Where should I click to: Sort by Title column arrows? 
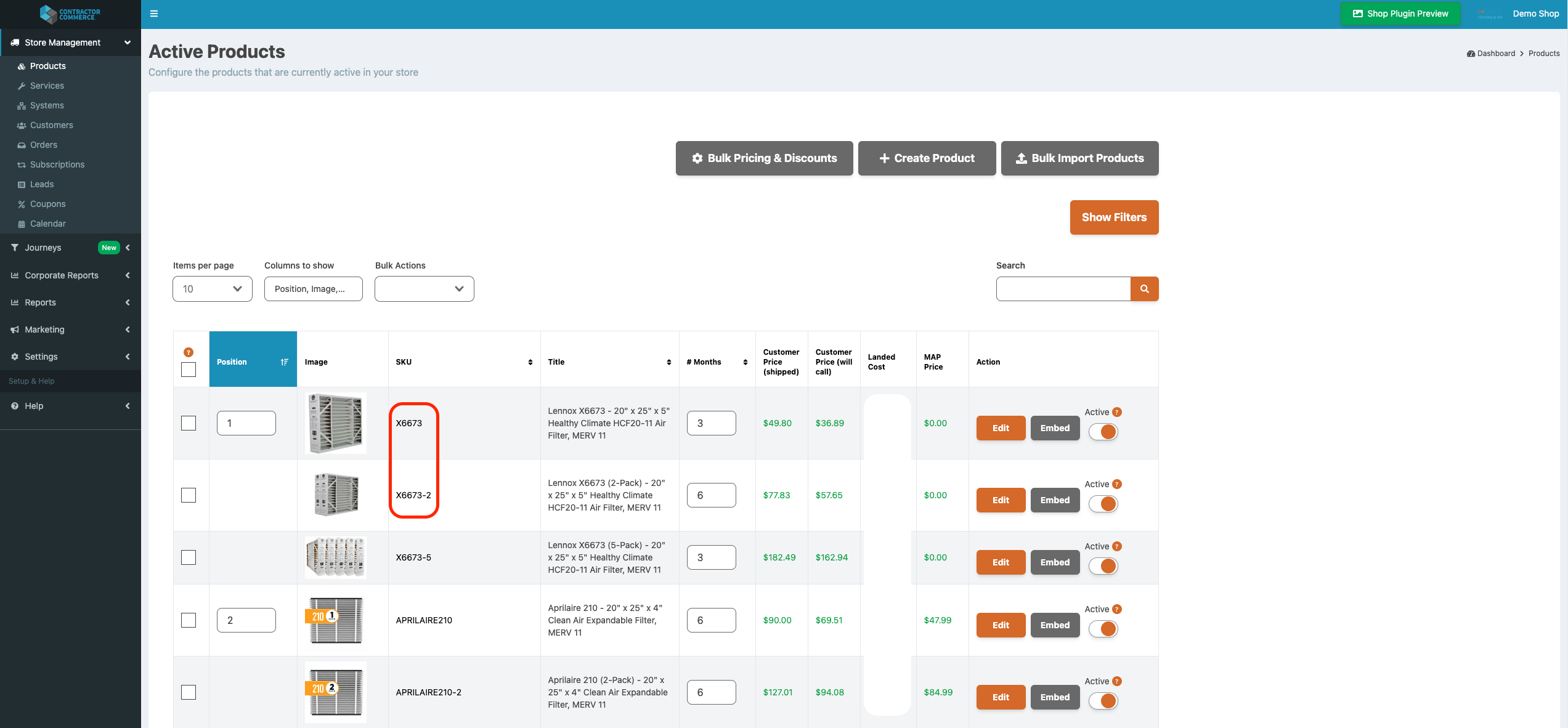pos(669,362)
